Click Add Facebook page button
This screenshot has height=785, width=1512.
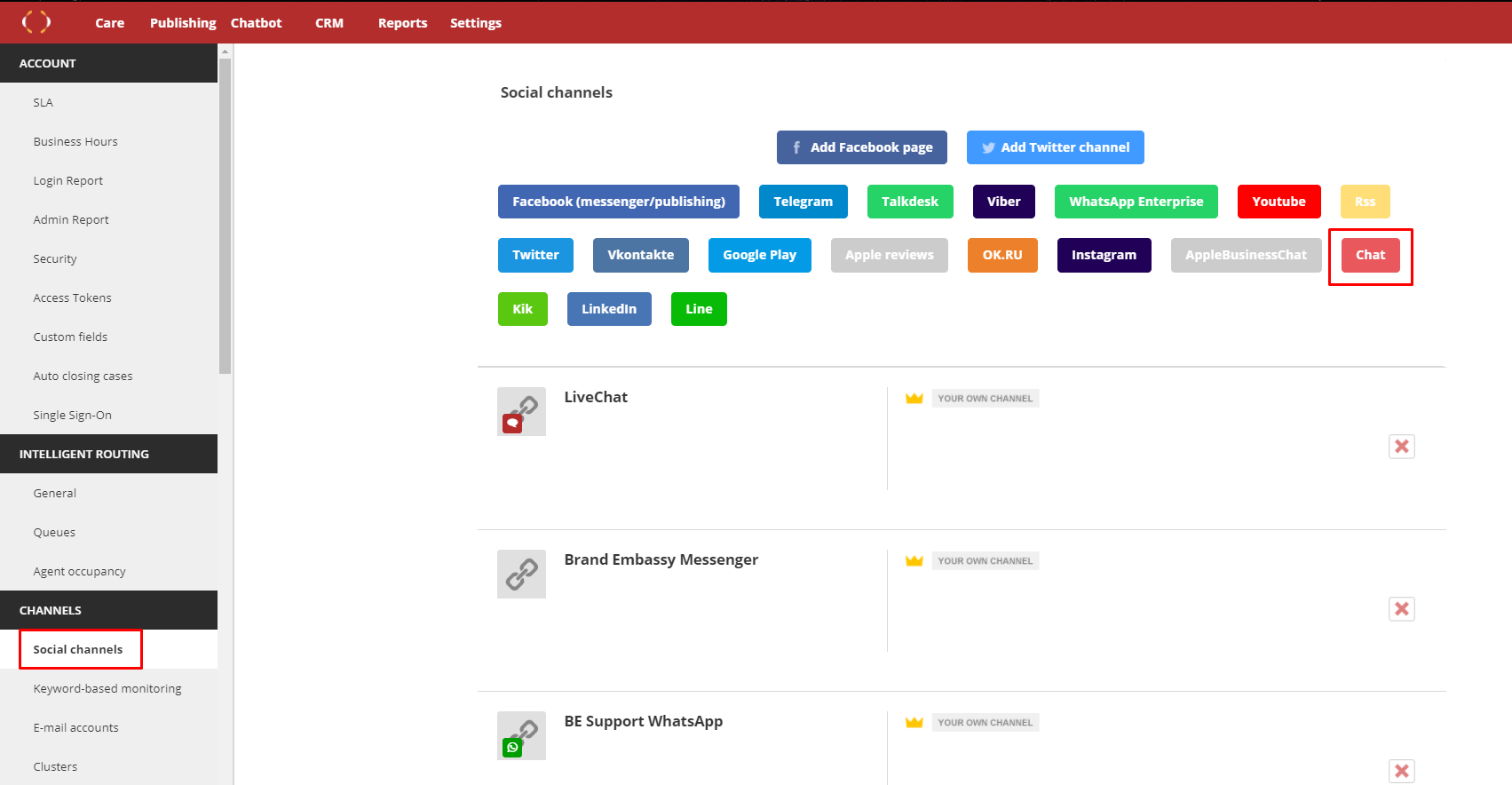tap(862, 147)
